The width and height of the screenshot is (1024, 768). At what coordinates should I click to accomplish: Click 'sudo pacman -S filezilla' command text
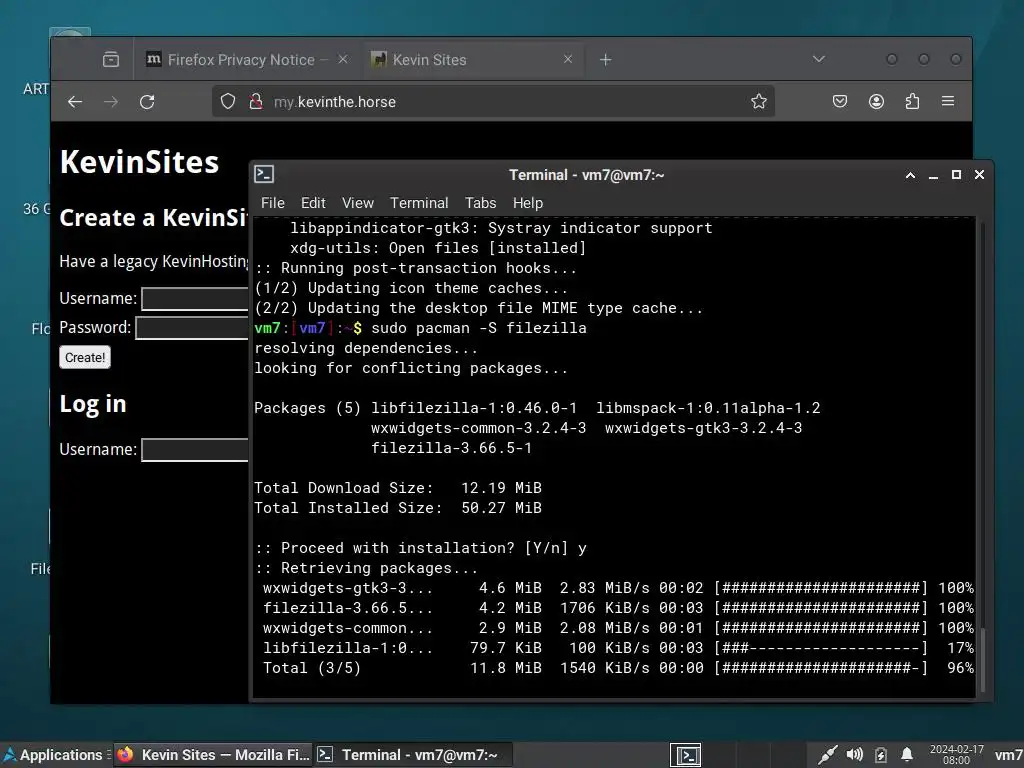coord(479,328)
